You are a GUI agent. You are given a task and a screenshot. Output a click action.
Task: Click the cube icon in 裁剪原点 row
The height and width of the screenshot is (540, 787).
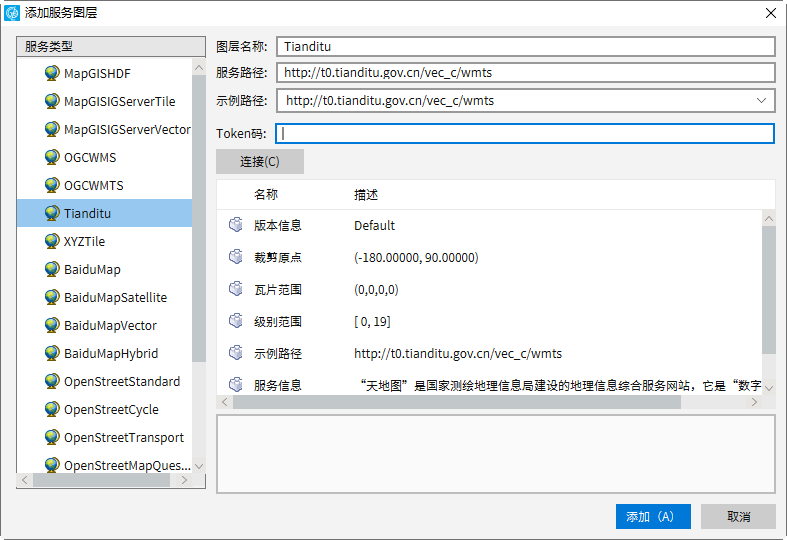point(236,257)
